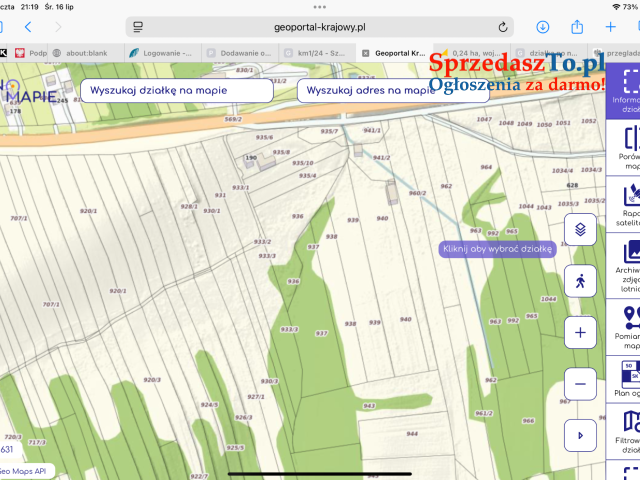640x480 pixels.
Task: Click 'Wyszukaj adres na mapie' search field
Action: click(370, 90)
